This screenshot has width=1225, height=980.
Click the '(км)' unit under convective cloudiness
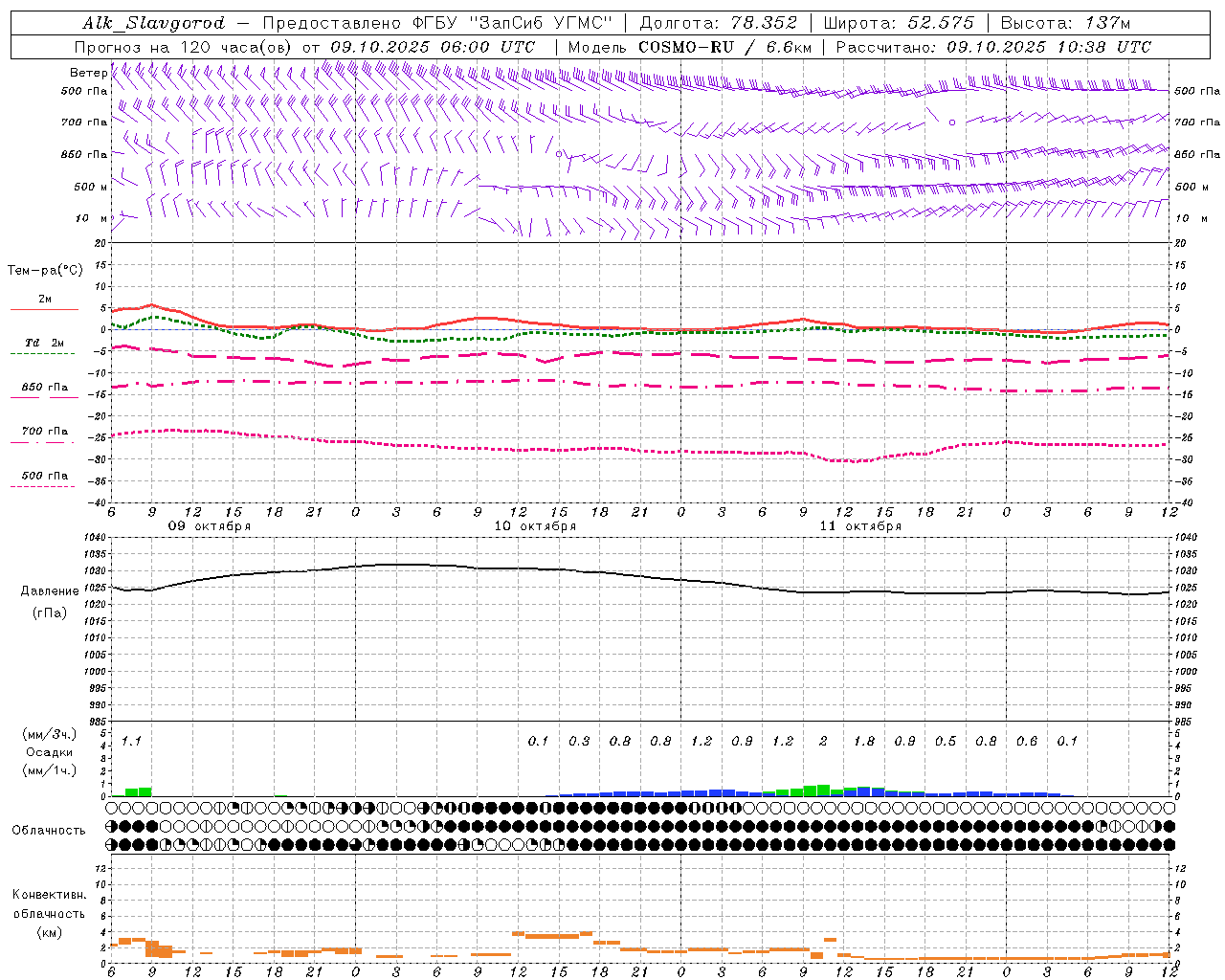pos(49,932)
